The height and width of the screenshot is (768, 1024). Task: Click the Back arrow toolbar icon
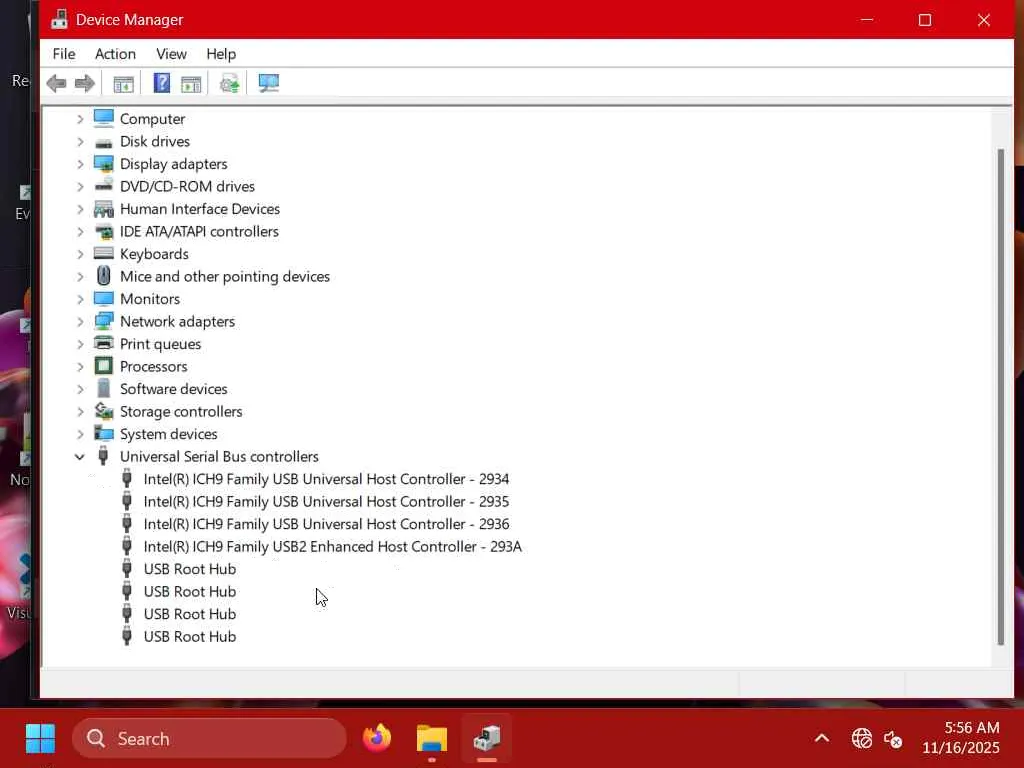56,84
